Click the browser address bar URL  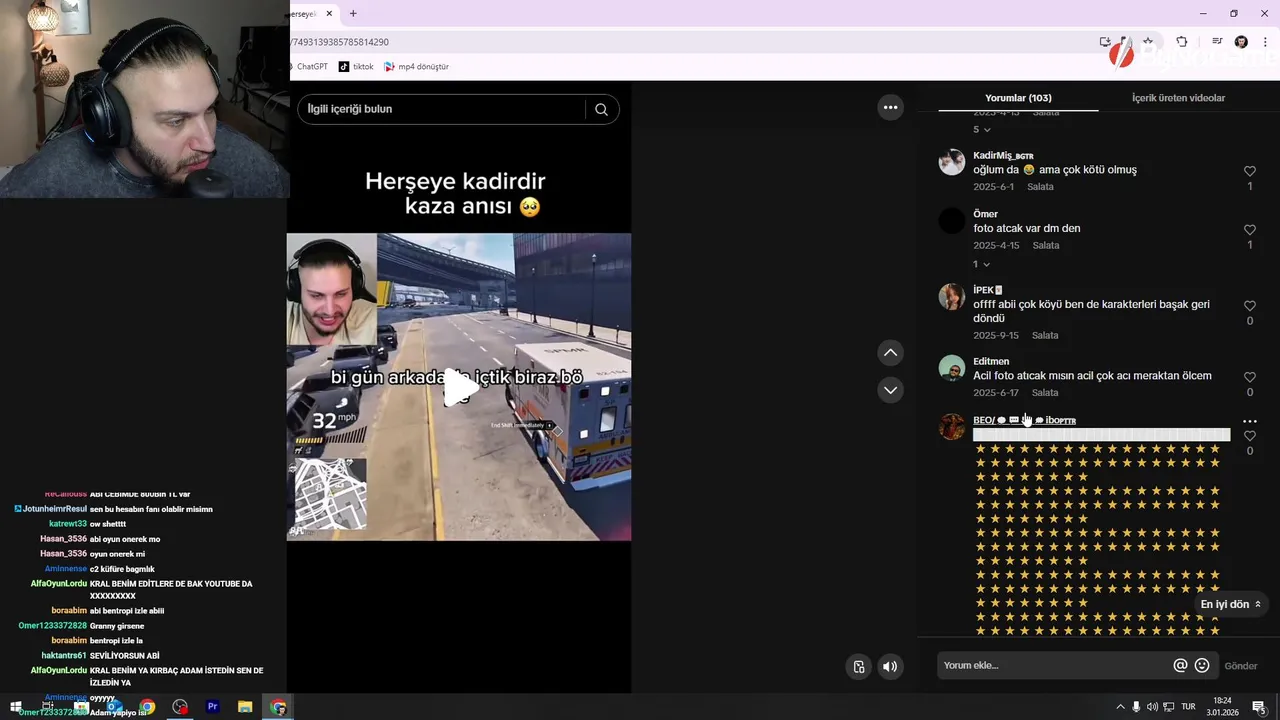coord(340,42)
